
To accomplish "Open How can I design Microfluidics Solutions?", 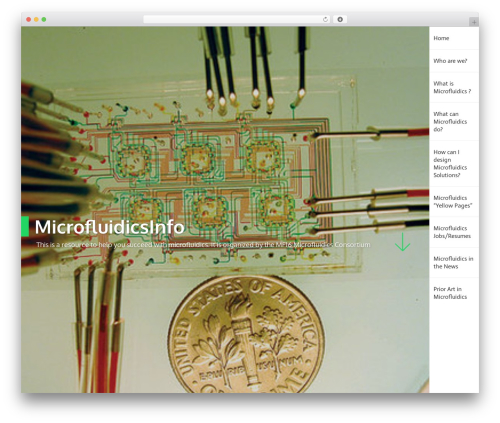I will point(450,163).
